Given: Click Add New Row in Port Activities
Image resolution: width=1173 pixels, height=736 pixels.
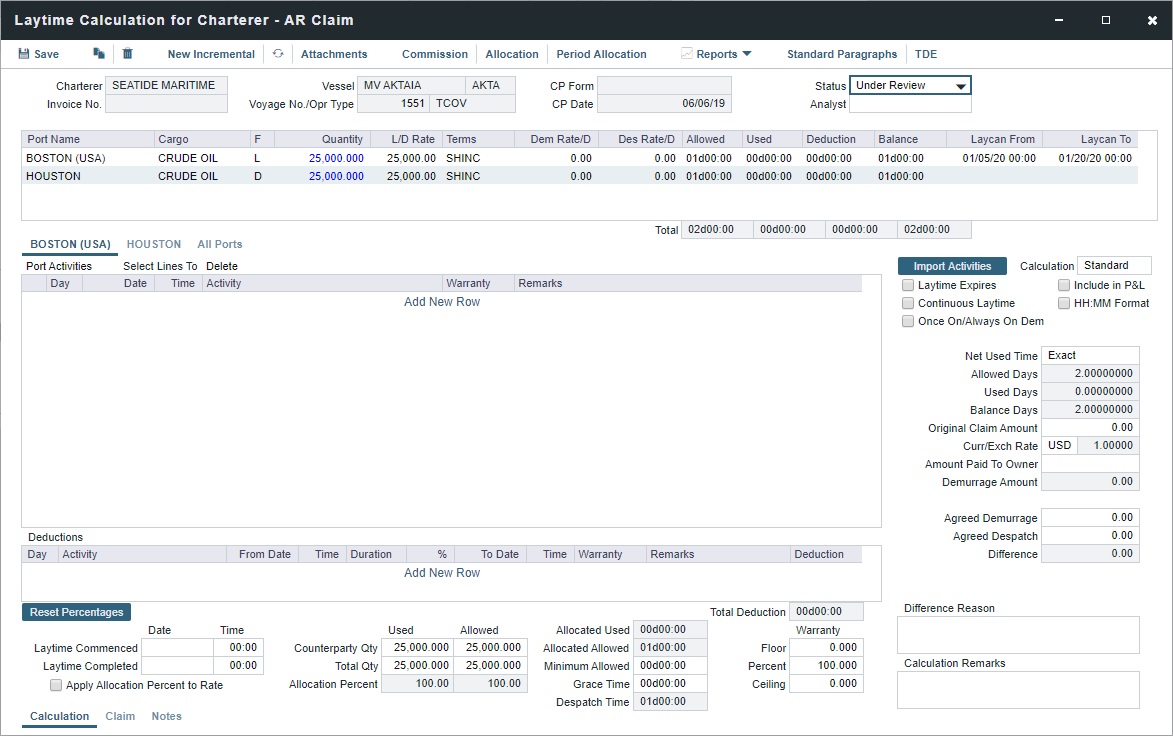Looking at the screenshot, I should [442, 302].
